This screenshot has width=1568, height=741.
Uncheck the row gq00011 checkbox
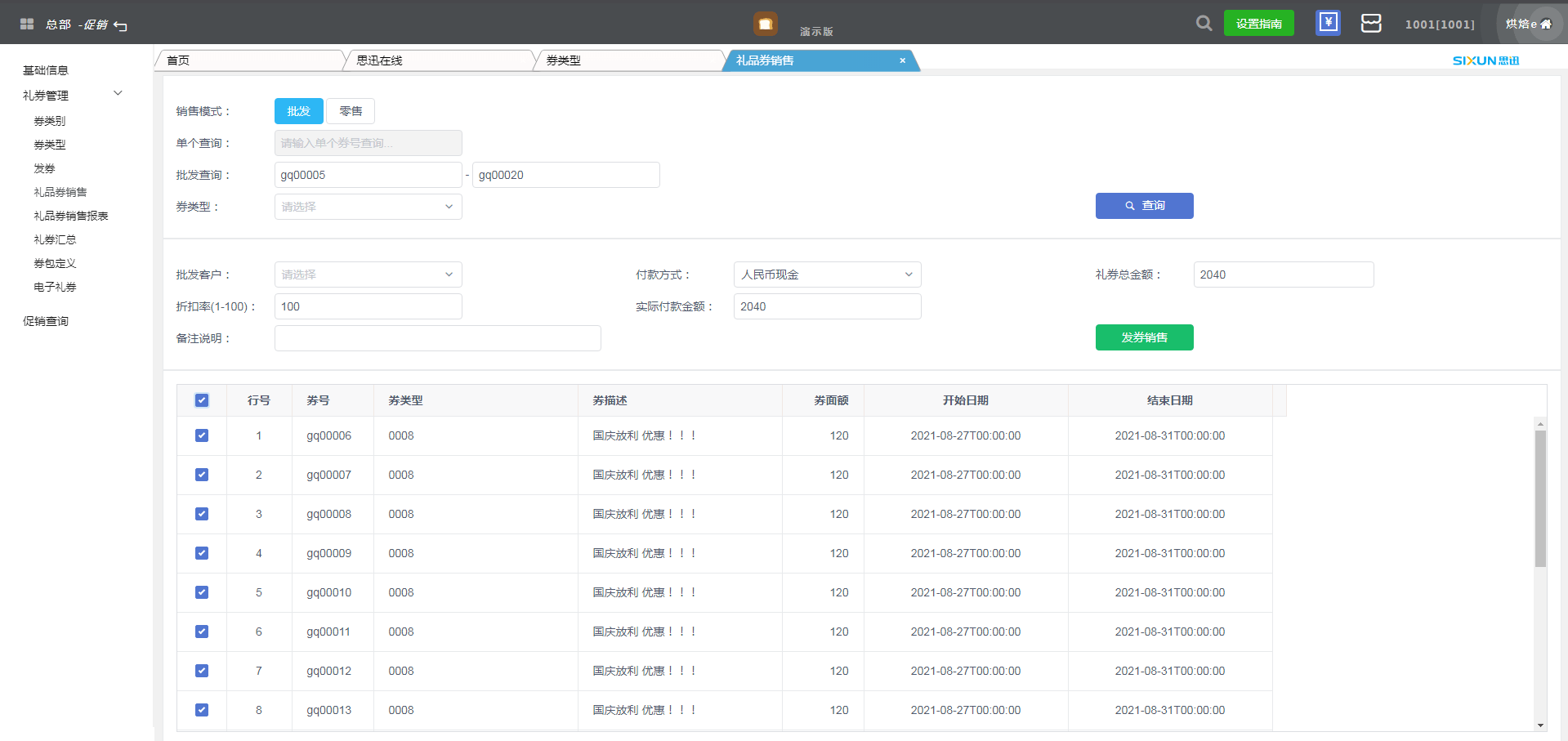pyautogui.click(x=202, y=632)
